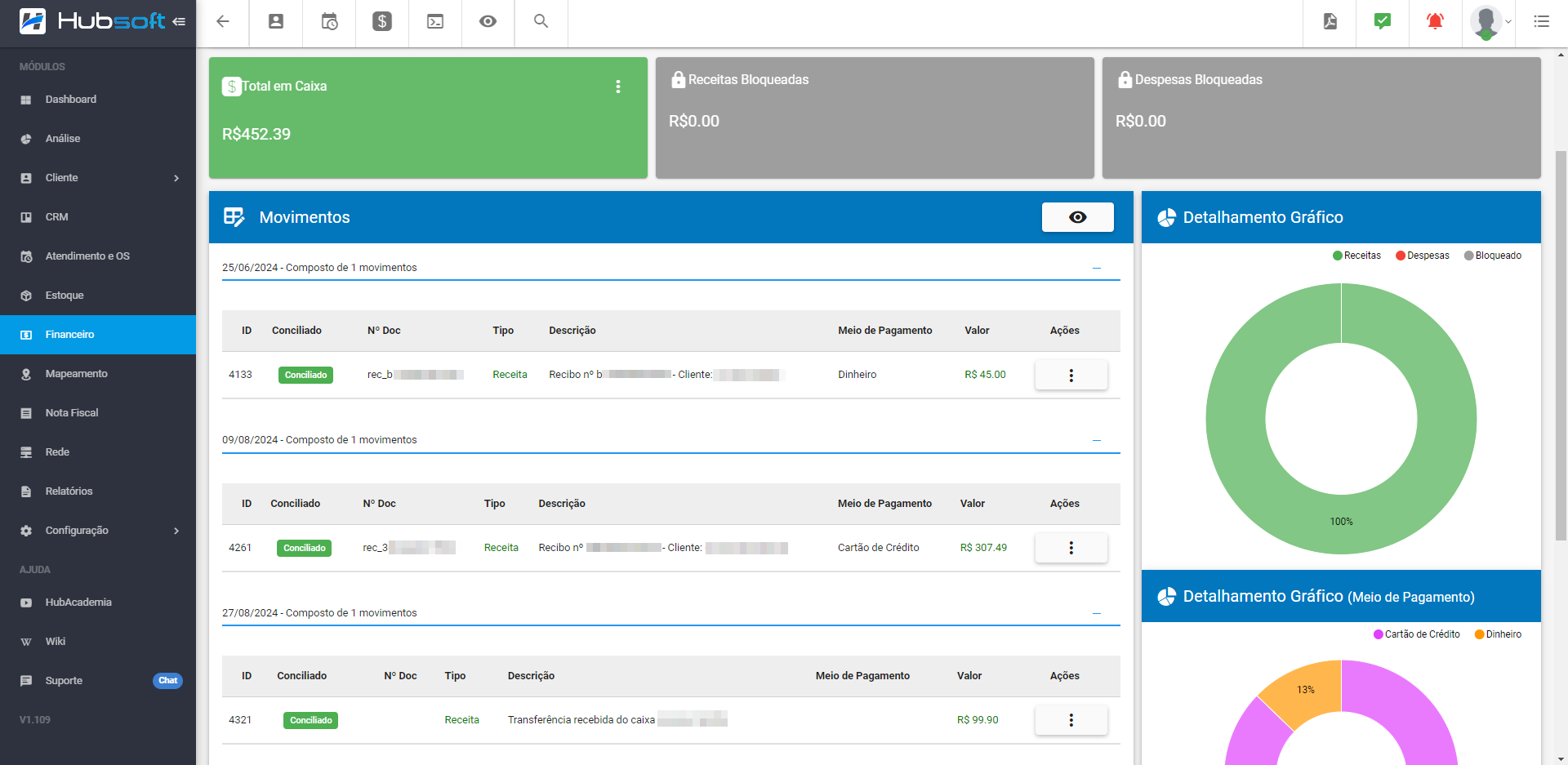
Task: Click the PDF export icon
Action: (x=1330, y=21)
